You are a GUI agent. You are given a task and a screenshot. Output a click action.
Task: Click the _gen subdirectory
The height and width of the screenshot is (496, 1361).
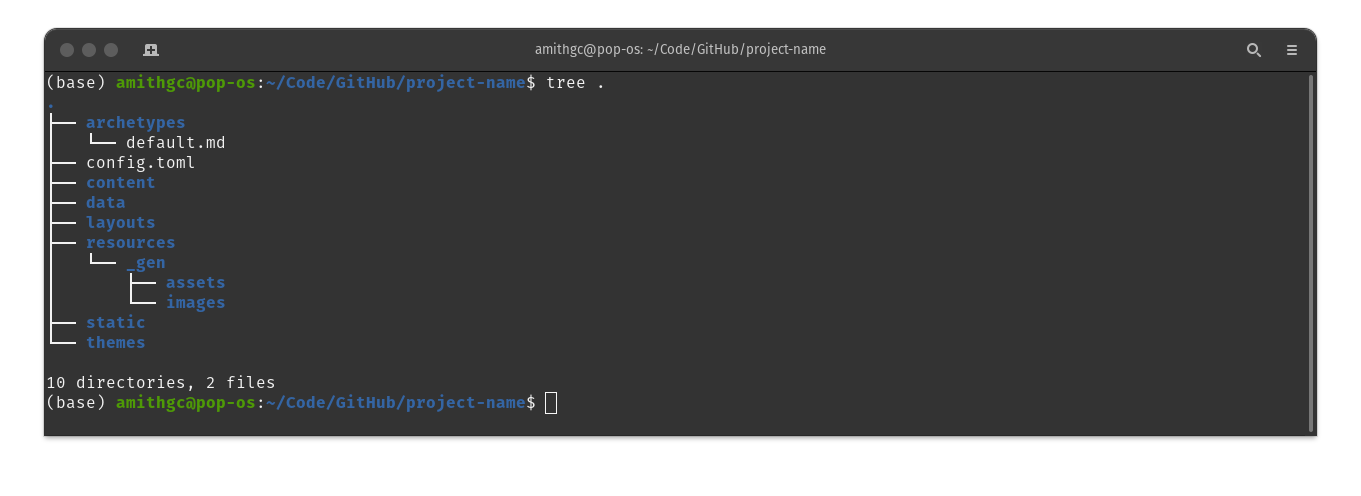(145, 263)
